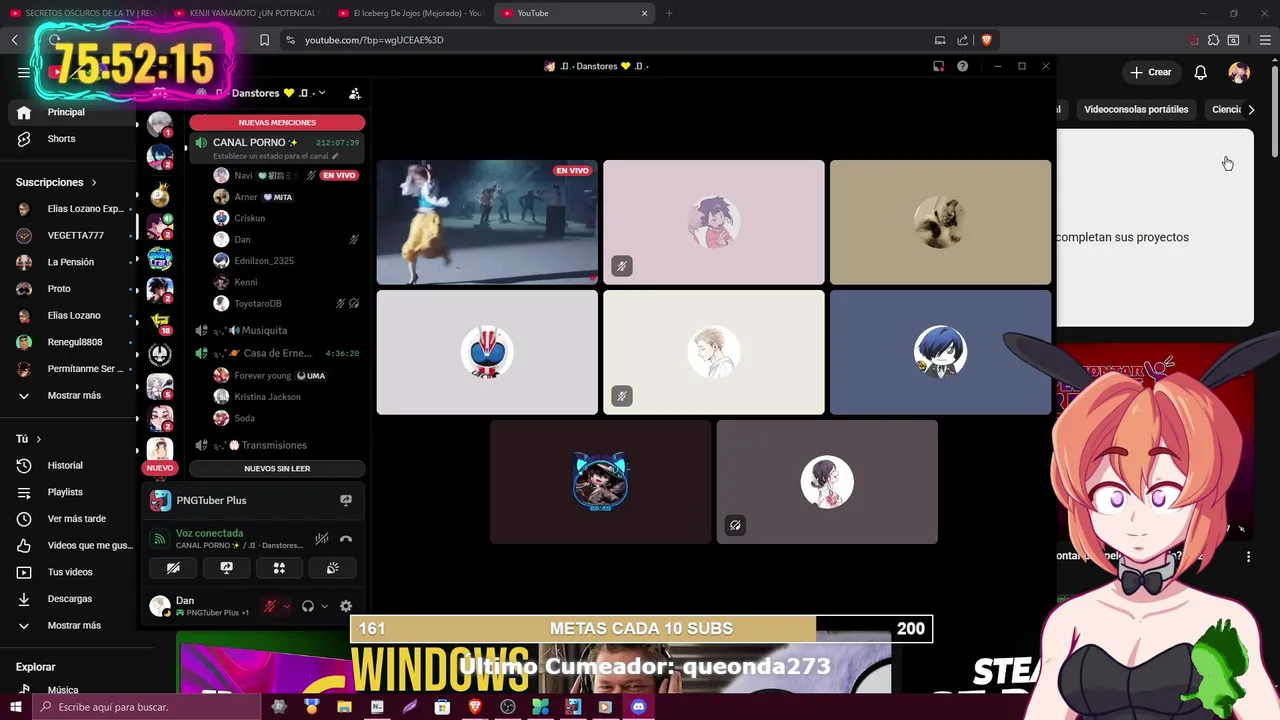Open Brave Shields icon in address bar
The height and width of the screenshot is (720, 1280).
[x=987, y=40]
